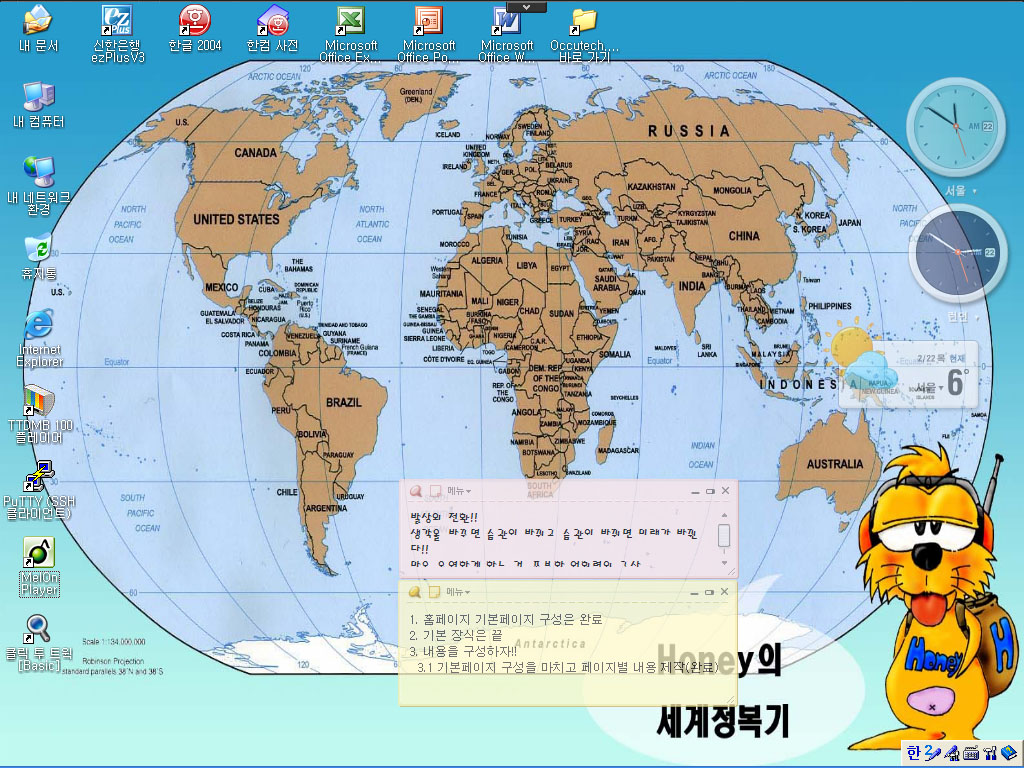
Task: Click line '2. 기본 장식은 끝'
Action: click(455, 635)
